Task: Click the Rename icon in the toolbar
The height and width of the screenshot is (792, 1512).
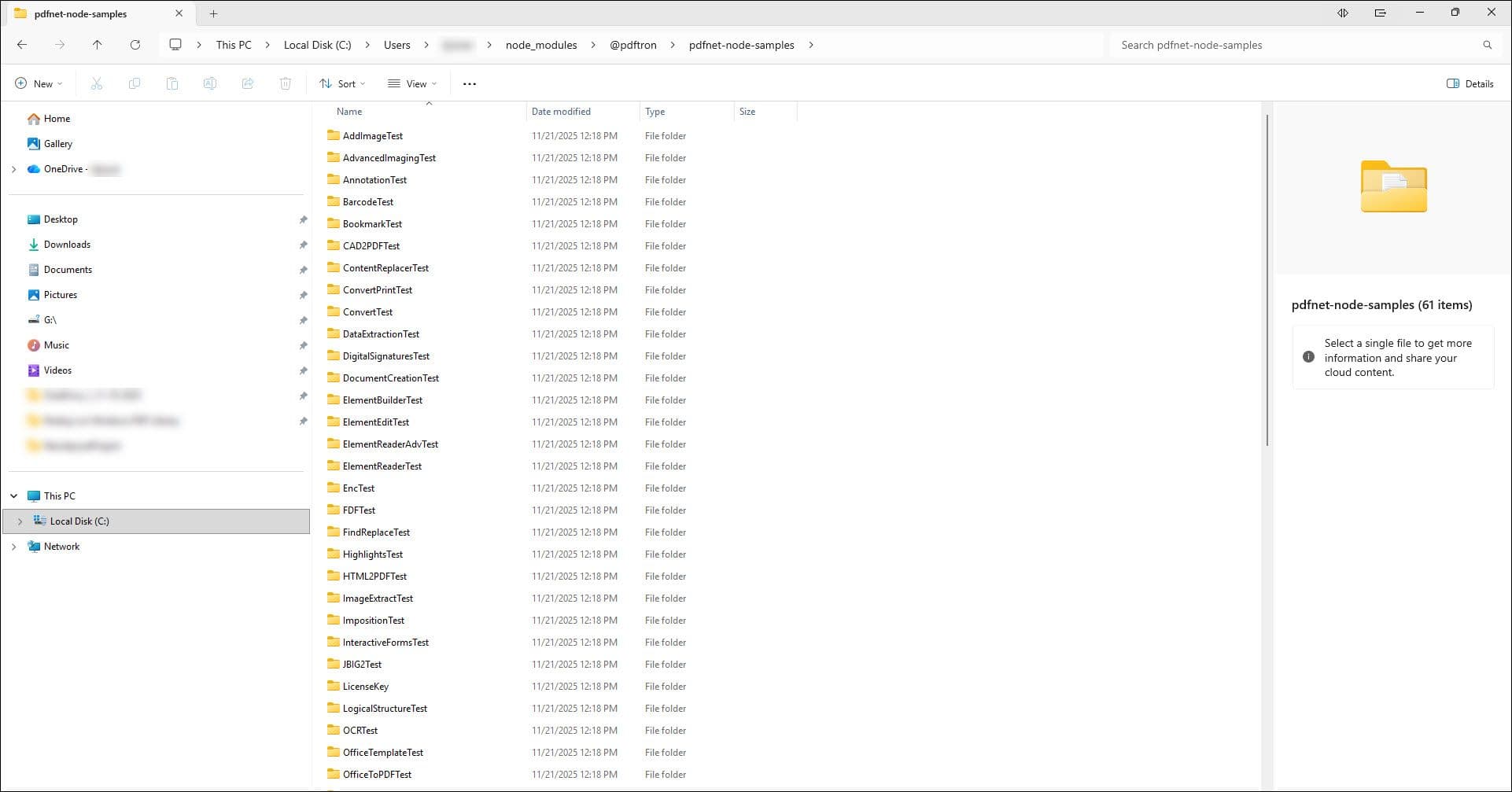Action: [x=210, y=83]
